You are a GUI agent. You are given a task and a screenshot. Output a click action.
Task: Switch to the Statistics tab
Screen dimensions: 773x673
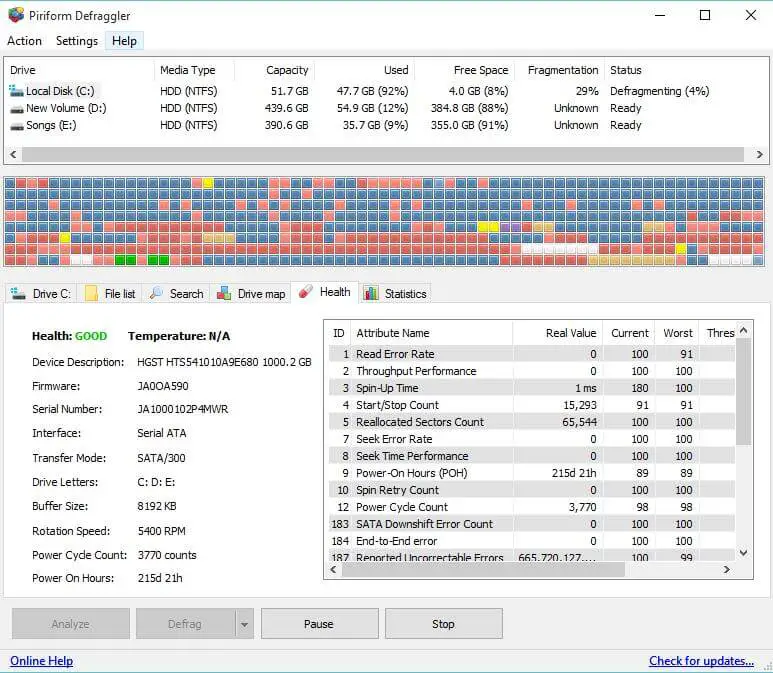click(395, 294)
